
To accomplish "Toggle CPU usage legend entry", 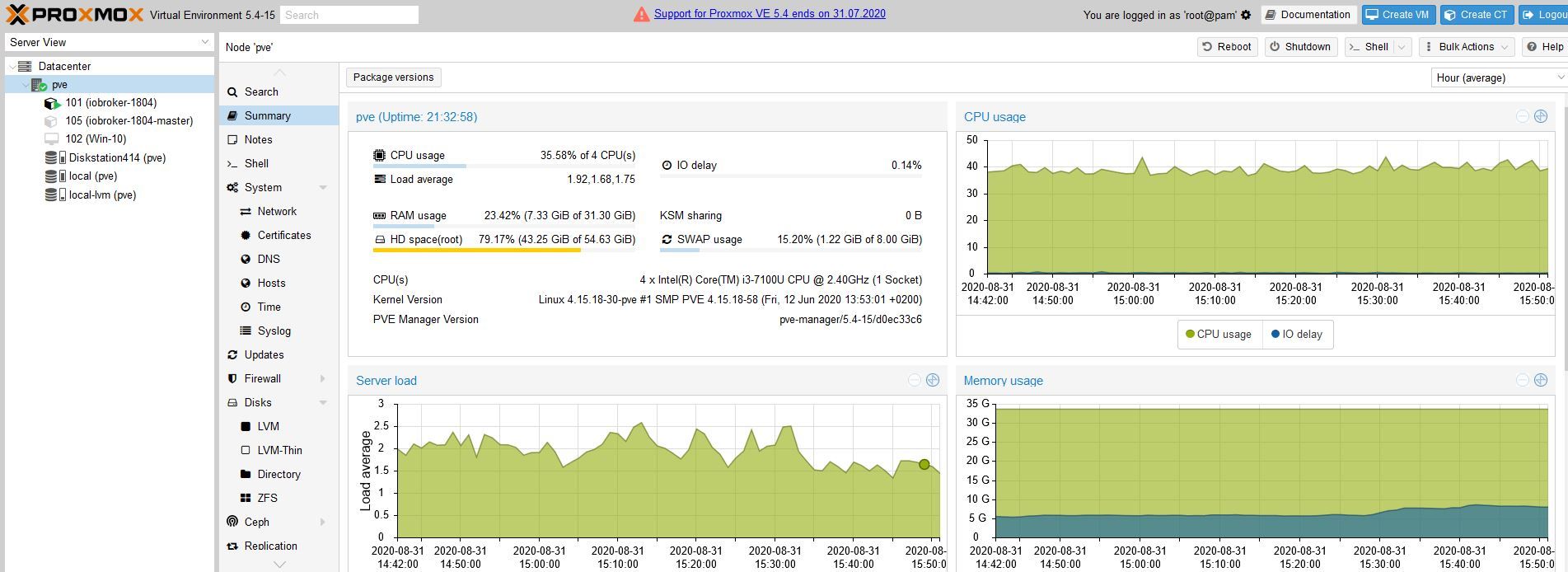I will 1218,334.
